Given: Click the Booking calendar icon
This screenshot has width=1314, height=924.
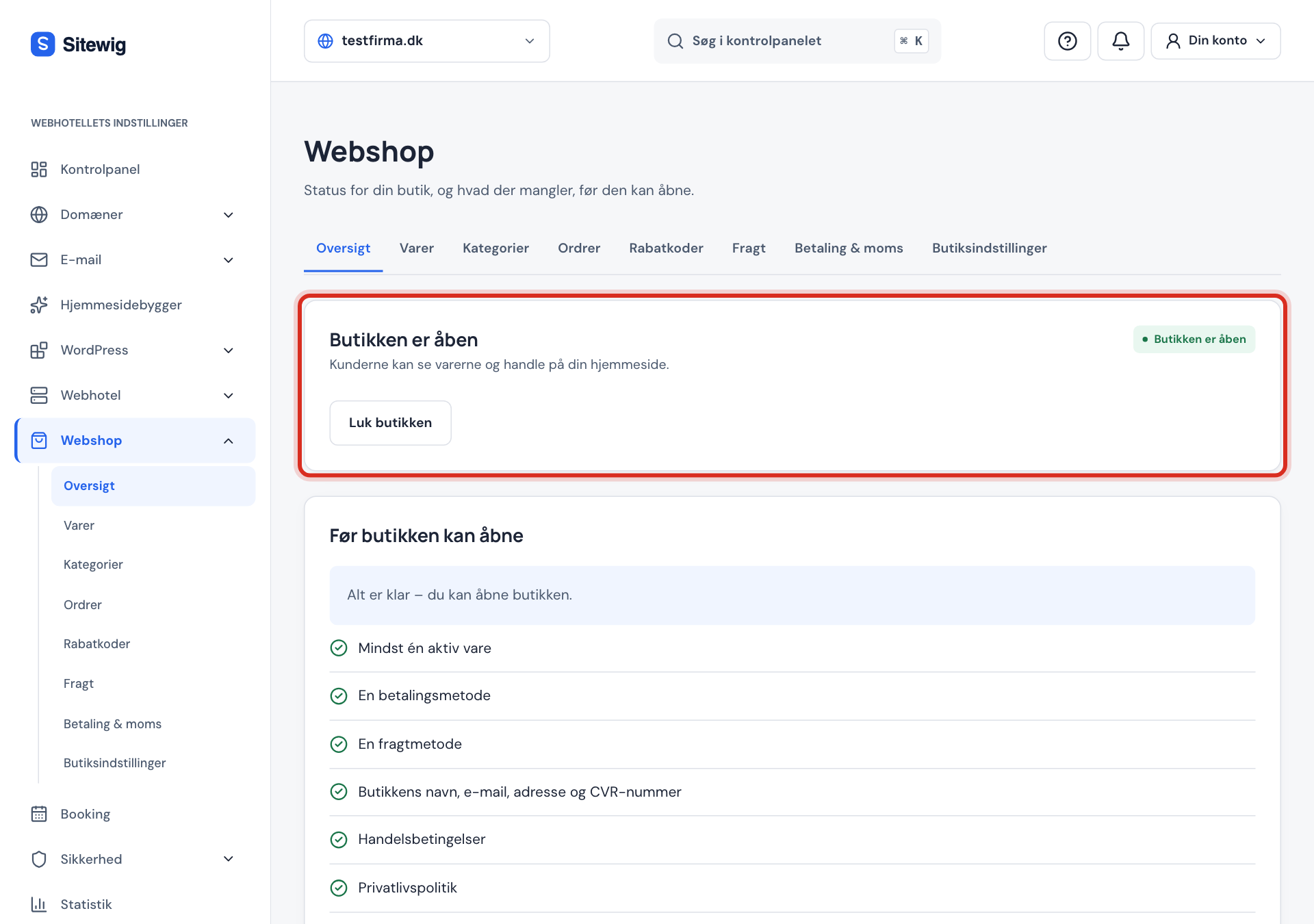Looking at the screenshot, I should [39, 814].
